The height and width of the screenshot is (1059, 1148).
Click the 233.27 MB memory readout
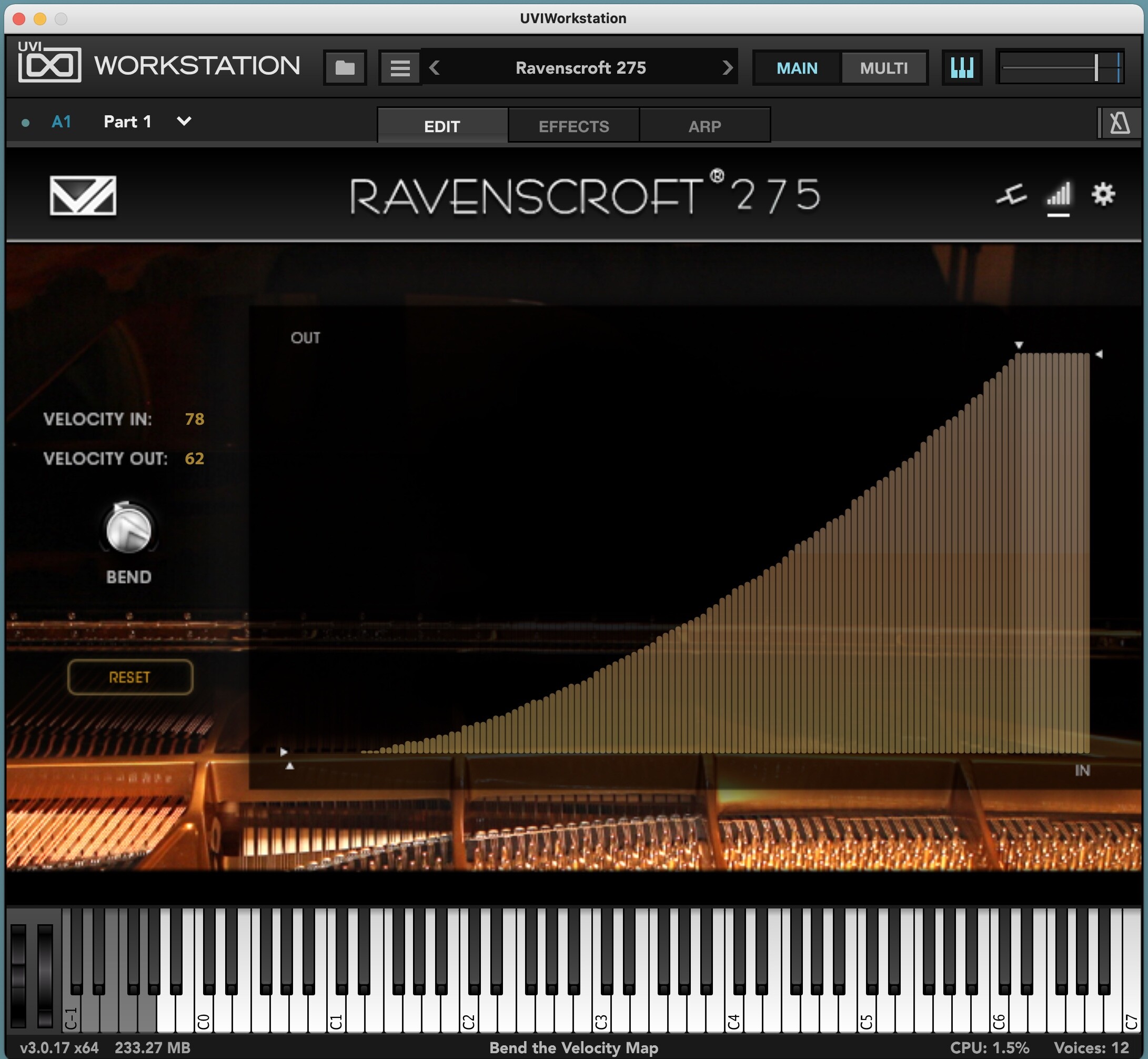tap(153, 1047)
